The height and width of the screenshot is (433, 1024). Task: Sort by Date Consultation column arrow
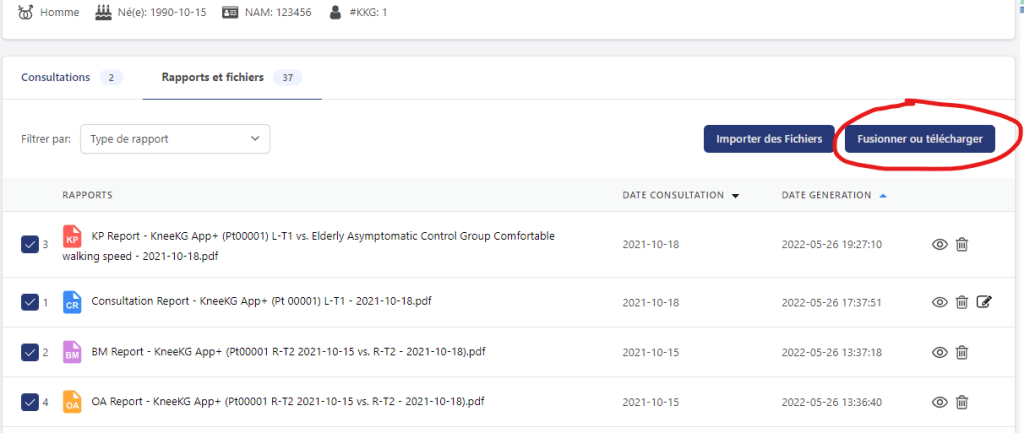point(736,196)
